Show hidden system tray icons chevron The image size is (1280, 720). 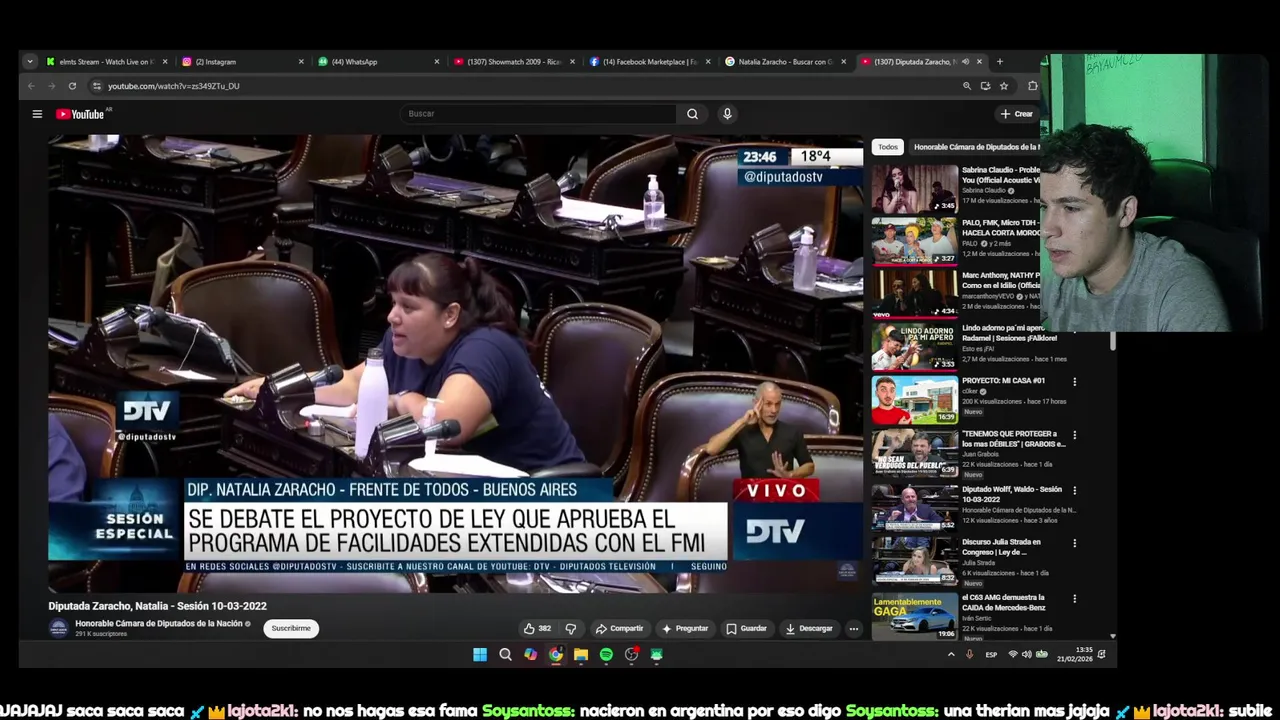pos(951,655)
